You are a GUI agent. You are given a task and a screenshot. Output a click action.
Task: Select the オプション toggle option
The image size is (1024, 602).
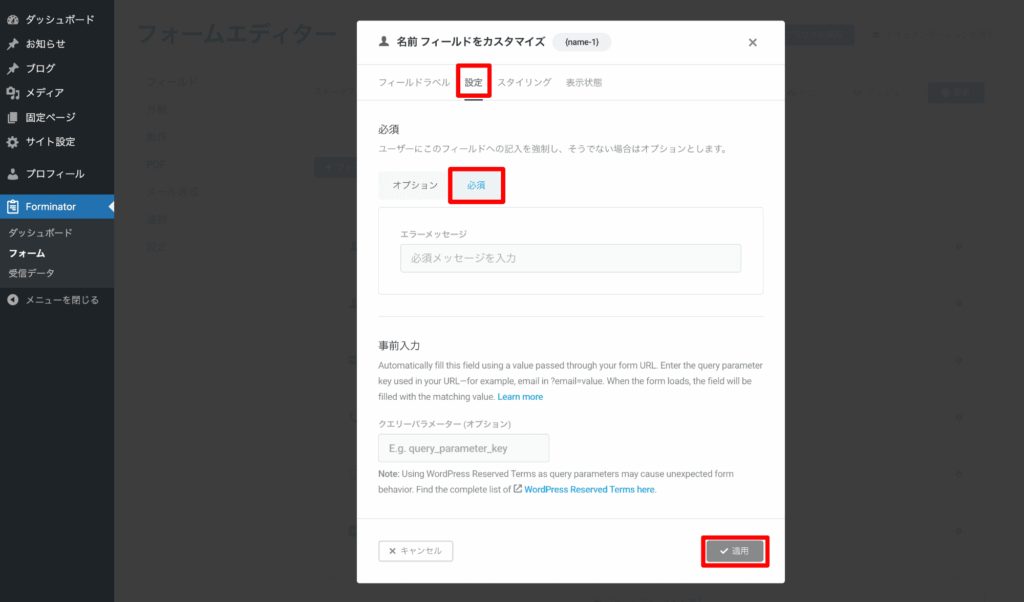coord(414,186)
